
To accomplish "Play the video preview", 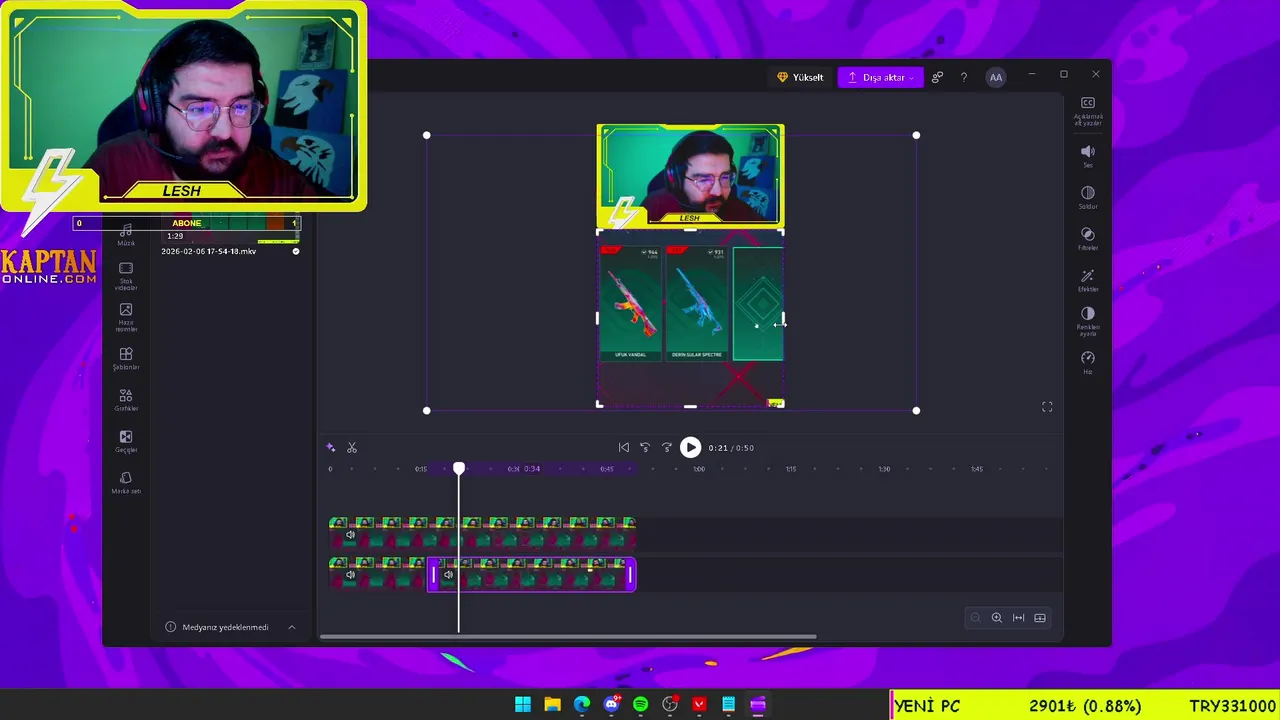I will click(x=690, y=447).
